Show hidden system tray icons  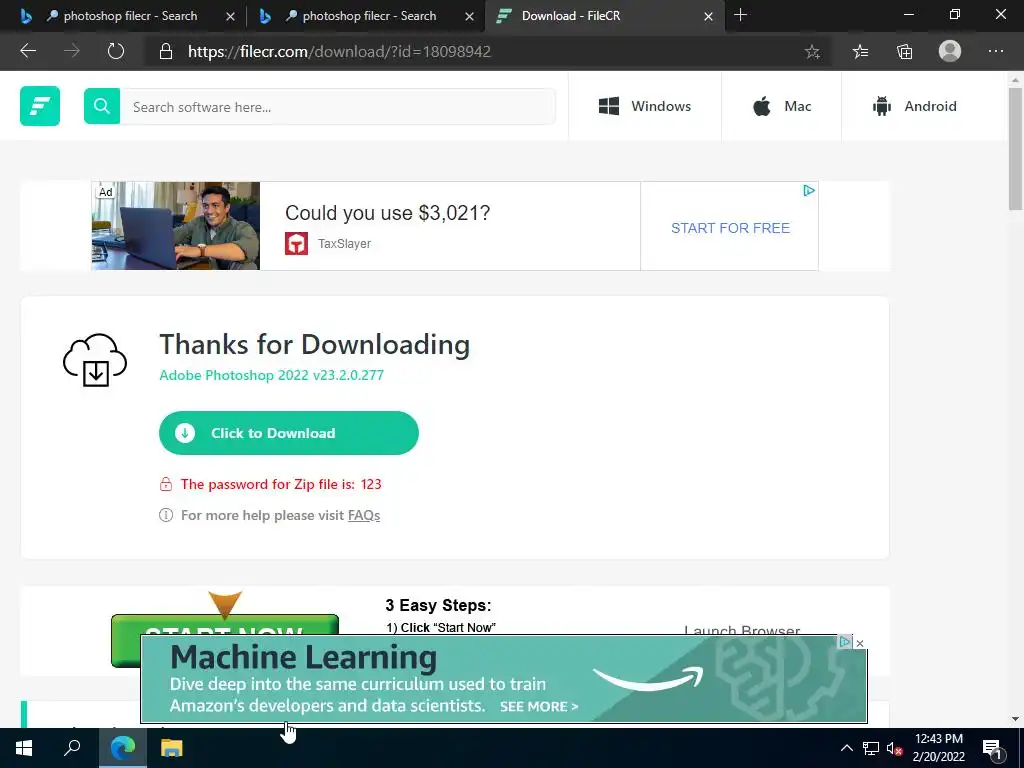coord(846,748)
